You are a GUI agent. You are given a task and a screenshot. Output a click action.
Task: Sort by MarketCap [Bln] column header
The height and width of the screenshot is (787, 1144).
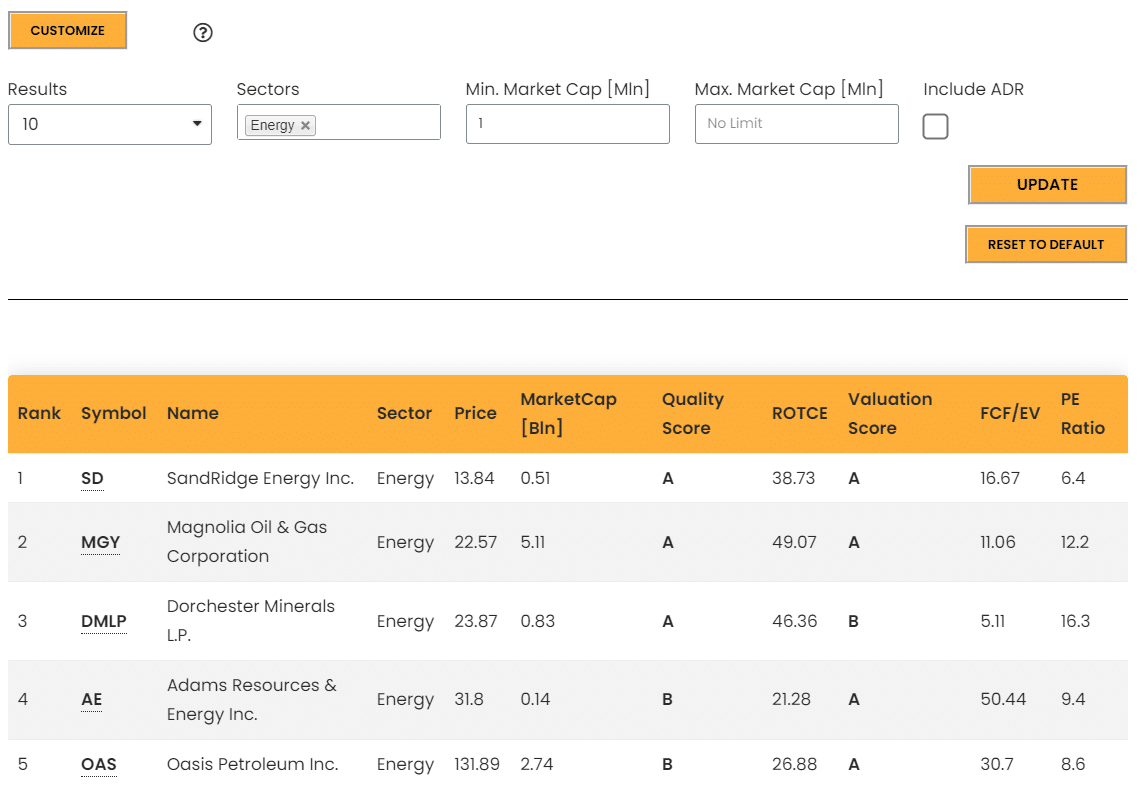(568, 414)
